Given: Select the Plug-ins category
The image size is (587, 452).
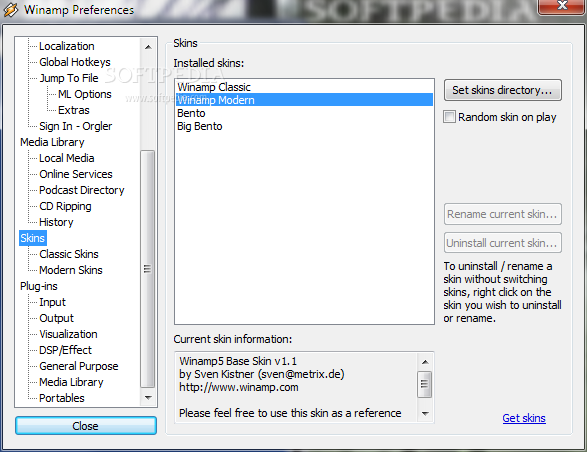Looking at the screenshot, I should click(39, 286).
